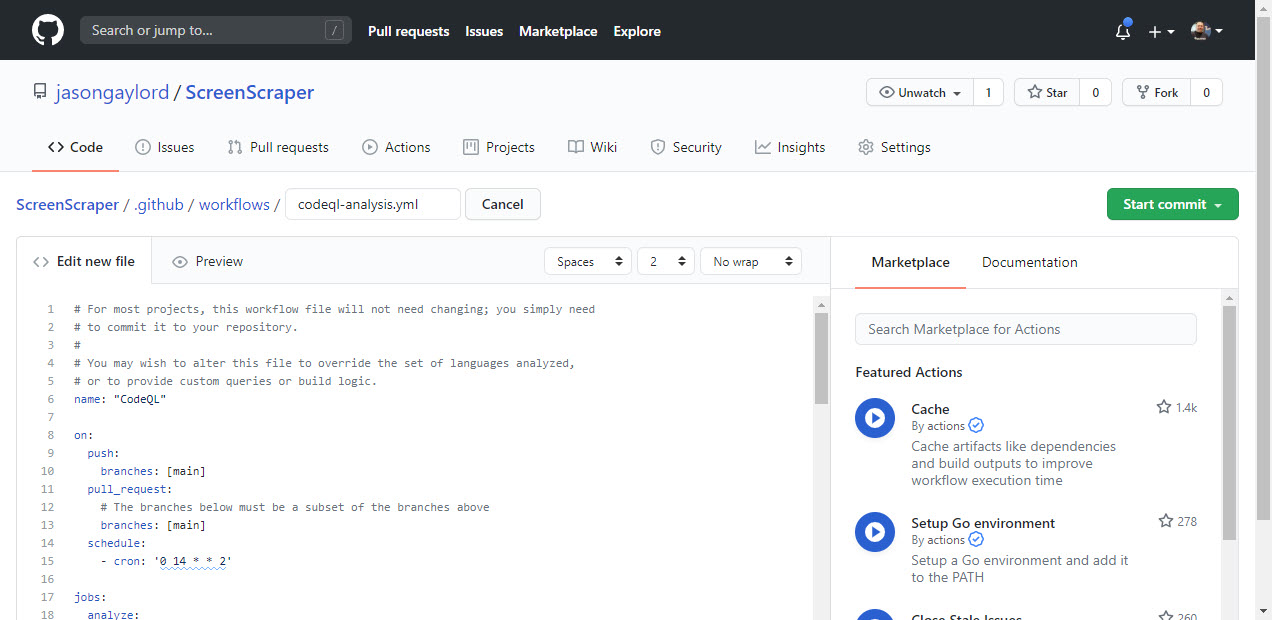1272x620 pixels.
Task: Focus Search Marketplace for Actions field
Action: [x=1026, y=329]
